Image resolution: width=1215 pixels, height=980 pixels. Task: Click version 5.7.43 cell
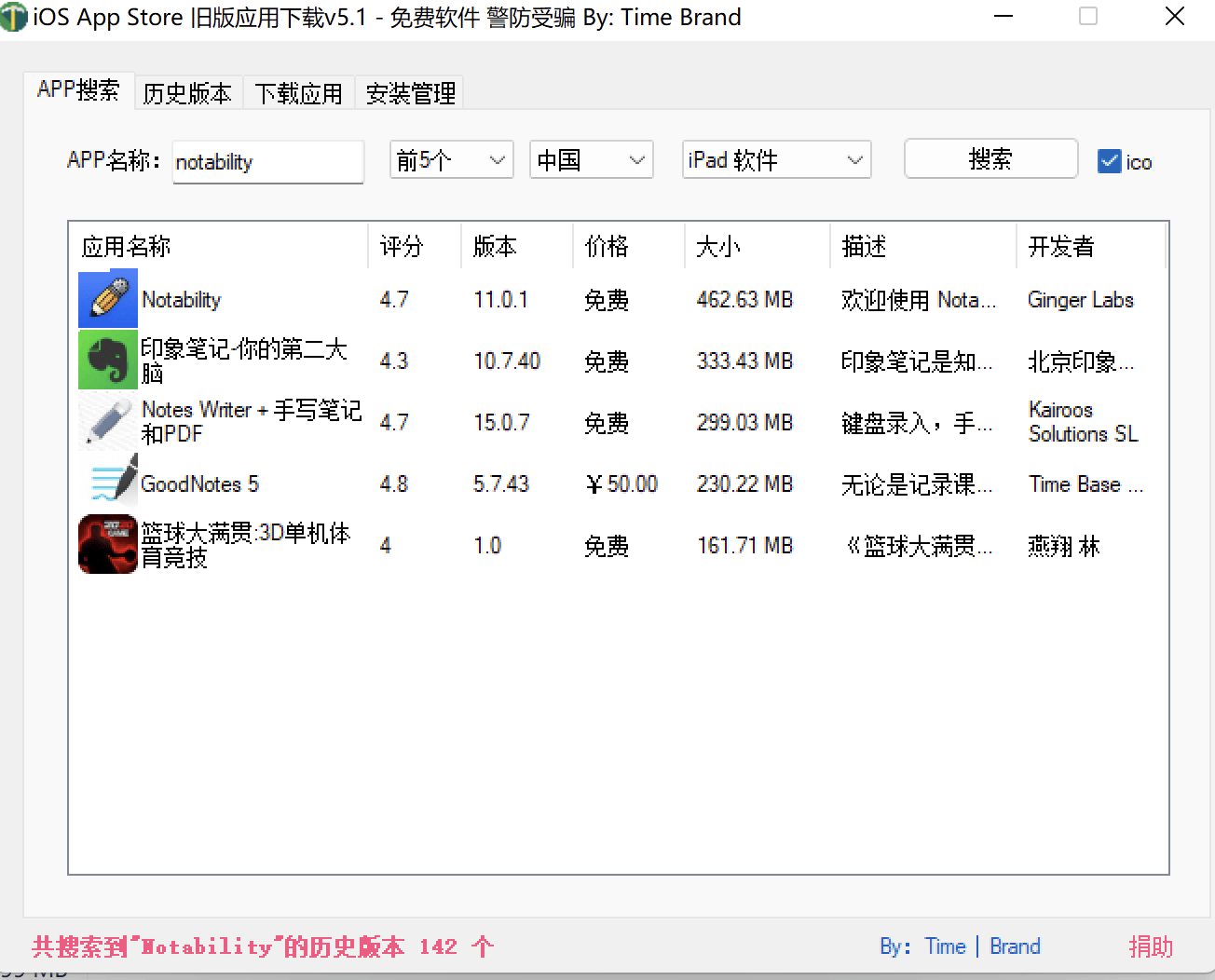click(x=501, y=484)
